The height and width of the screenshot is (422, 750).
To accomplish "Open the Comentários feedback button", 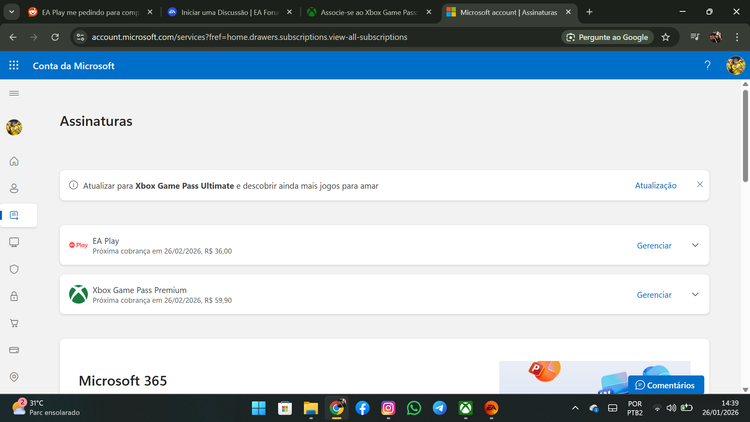I will [x=665, y=385].
